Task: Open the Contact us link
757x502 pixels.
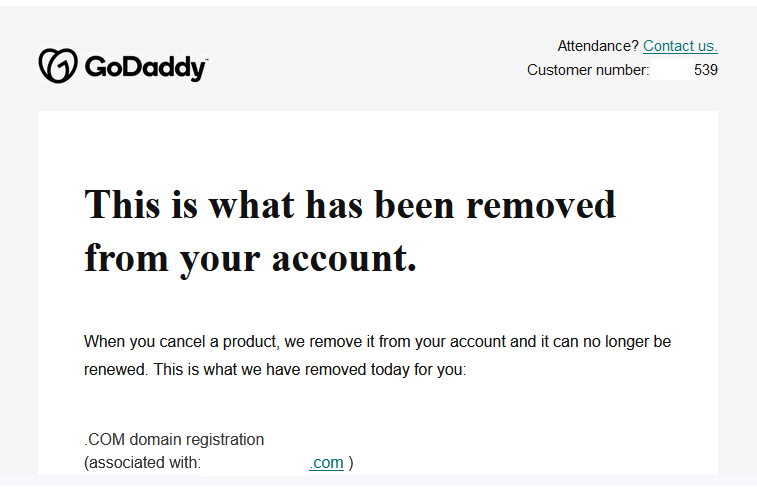Action: tap(680, 46)
